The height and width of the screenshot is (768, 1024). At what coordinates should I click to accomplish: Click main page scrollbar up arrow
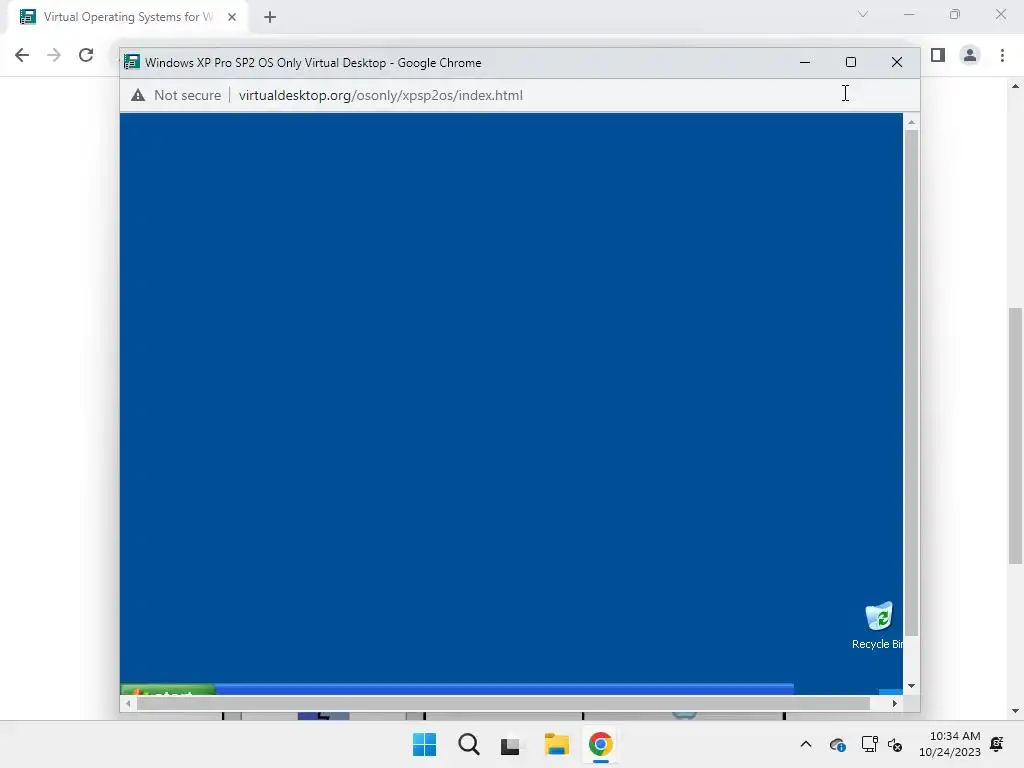point(1015,86)
